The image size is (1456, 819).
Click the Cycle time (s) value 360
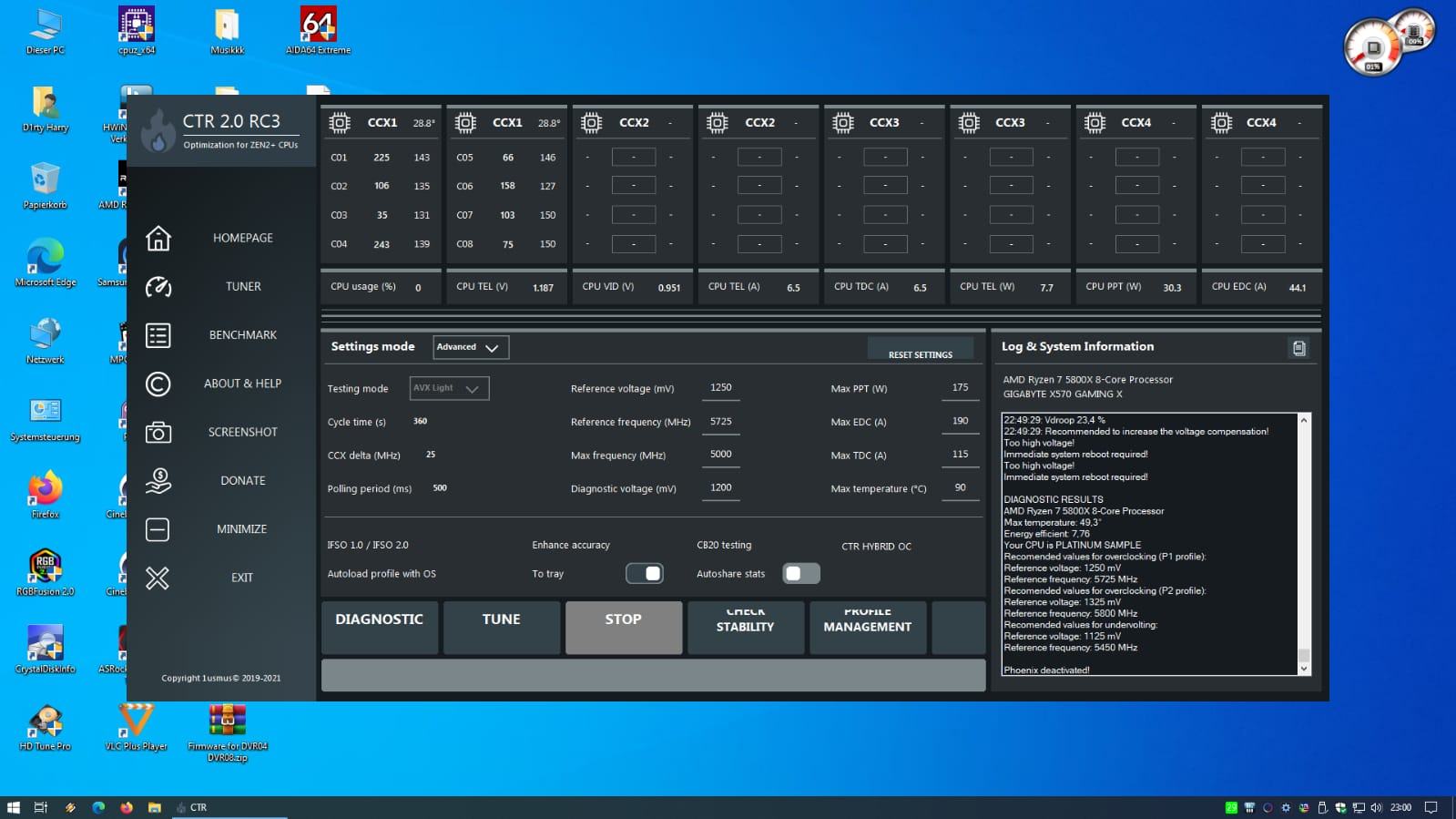[x=421, y=421]
